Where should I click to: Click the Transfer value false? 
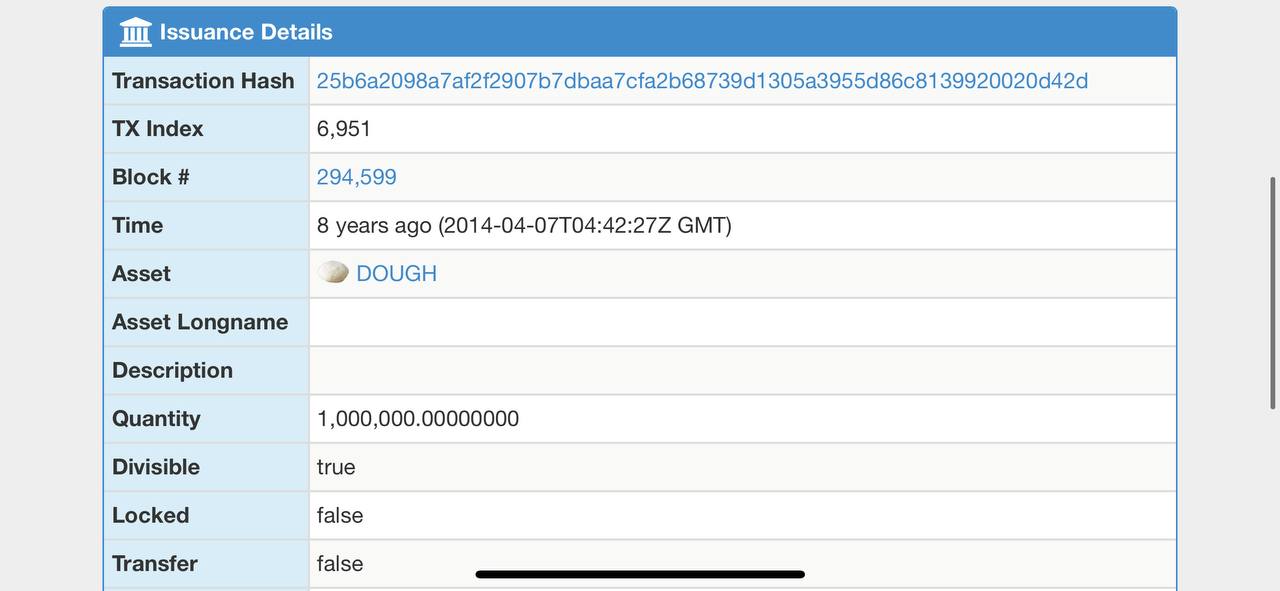click(340, 563)
